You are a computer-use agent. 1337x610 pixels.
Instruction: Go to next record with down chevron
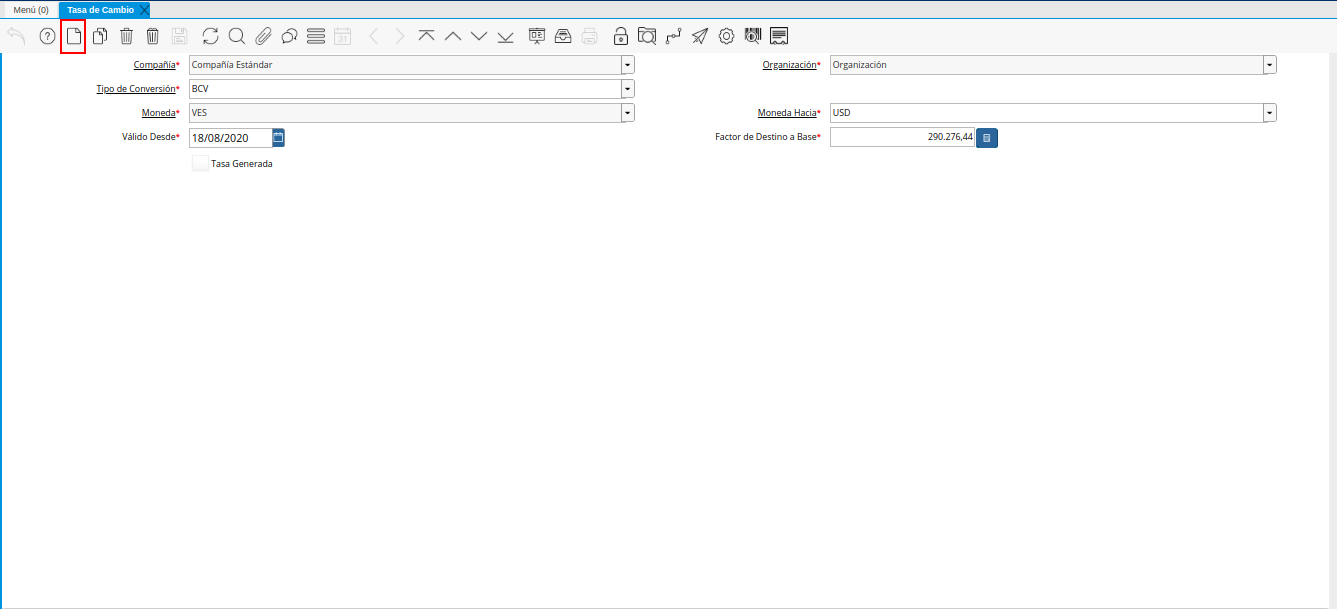[479, 37]
